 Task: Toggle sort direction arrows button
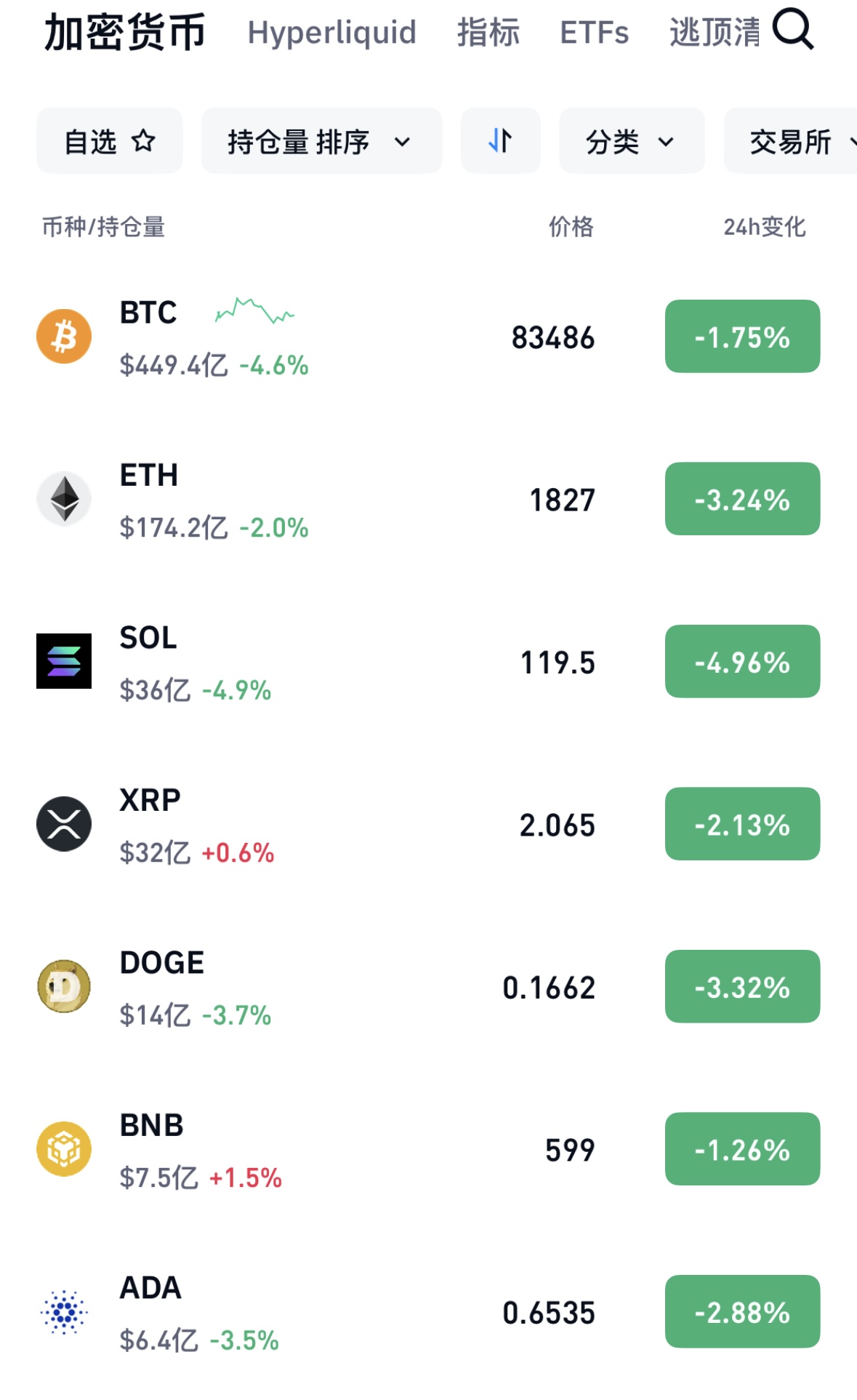click(x=500, y=141)
